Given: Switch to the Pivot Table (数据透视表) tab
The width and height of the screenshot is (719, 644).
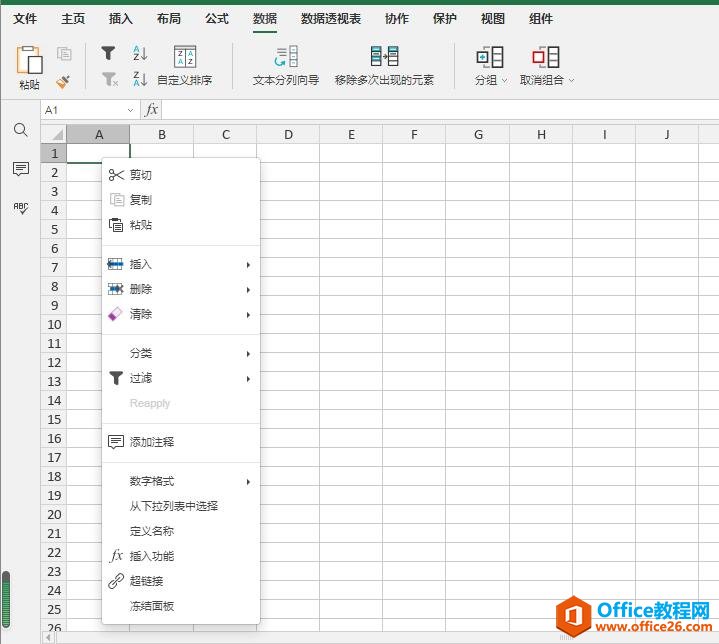Looking at the screenshot, I should point(331,19).
